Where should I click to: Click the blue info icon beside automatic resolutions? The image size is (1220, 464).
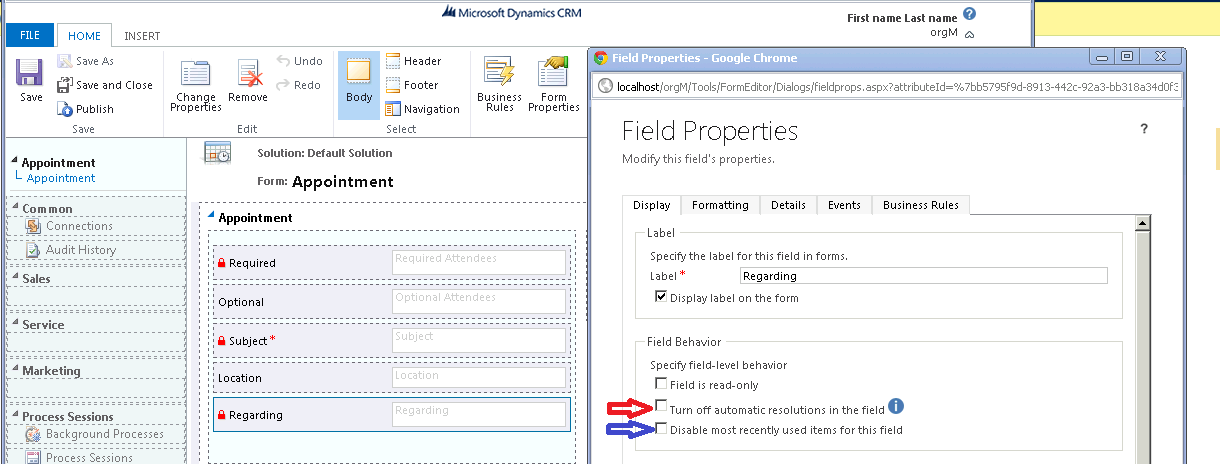pos(896,406)
